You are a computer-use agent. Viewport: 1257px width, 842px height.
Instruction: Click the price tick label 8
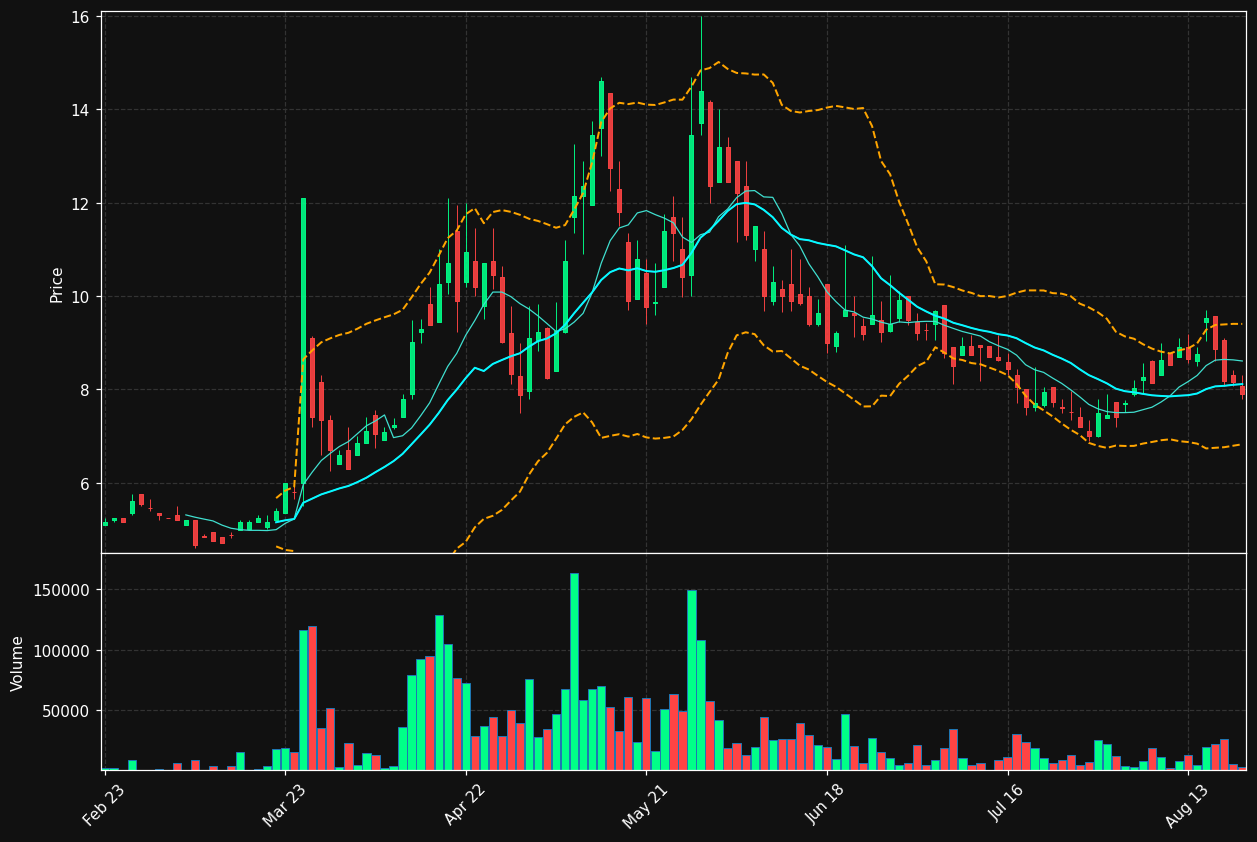pyautogui.click(x=85, y=390)
